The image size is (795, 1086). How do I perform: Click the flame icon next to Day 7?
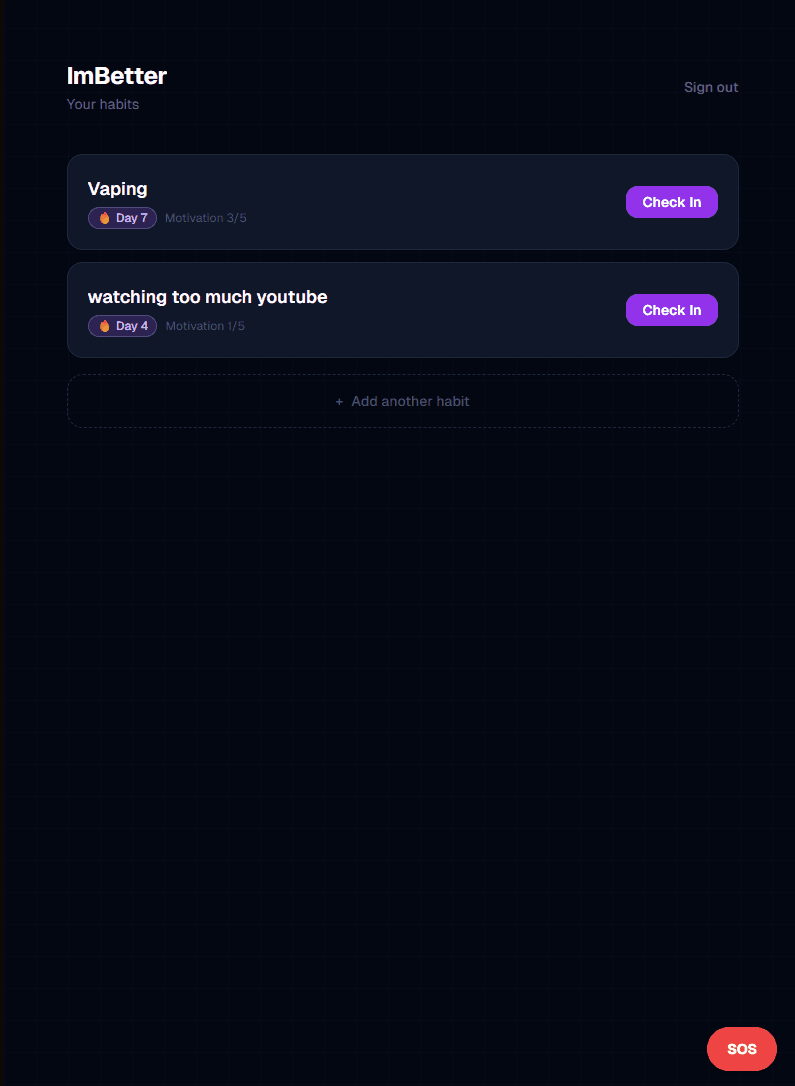(x=105, y=218)
